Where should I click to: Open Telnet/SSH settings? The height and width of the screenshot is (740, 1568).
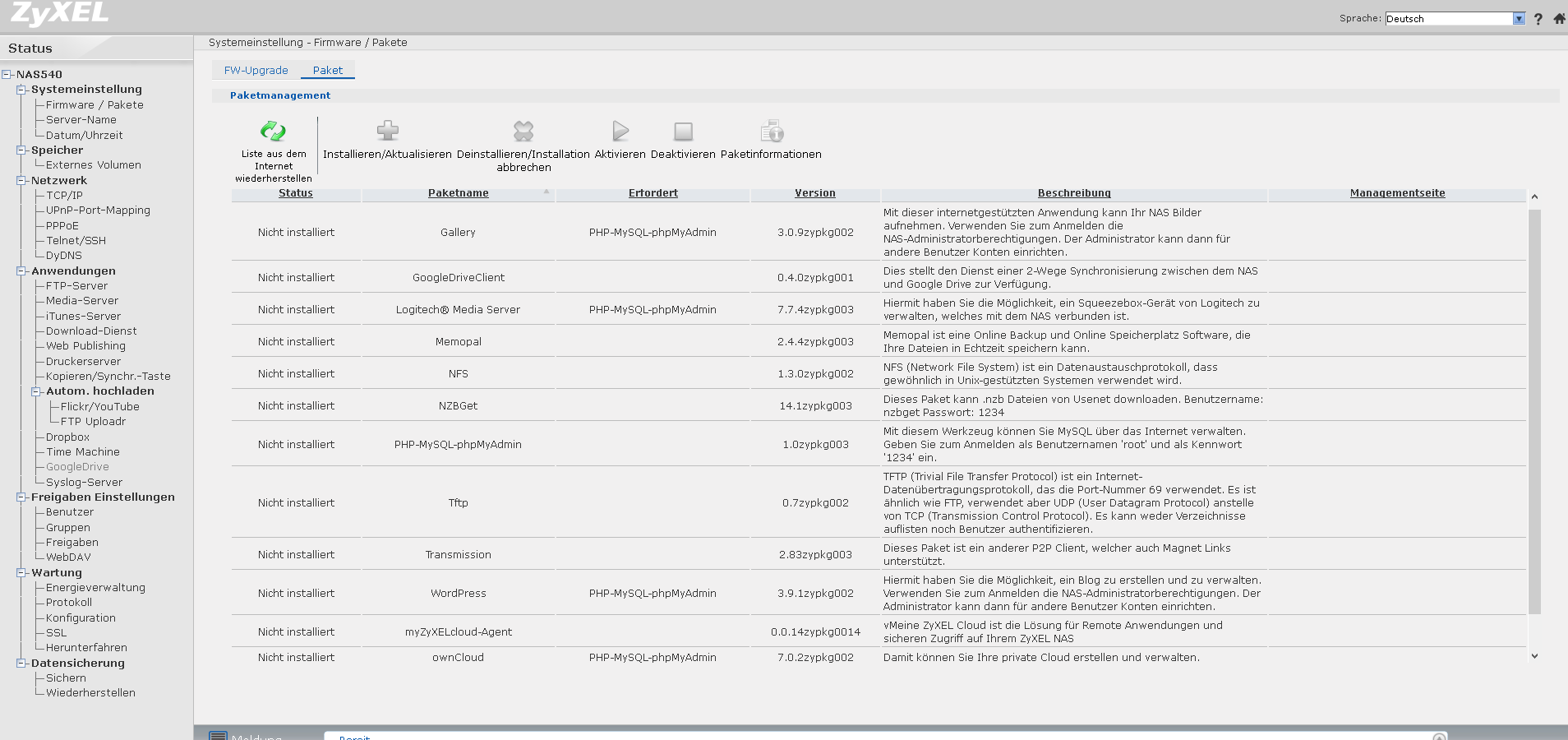pos(76,240)
